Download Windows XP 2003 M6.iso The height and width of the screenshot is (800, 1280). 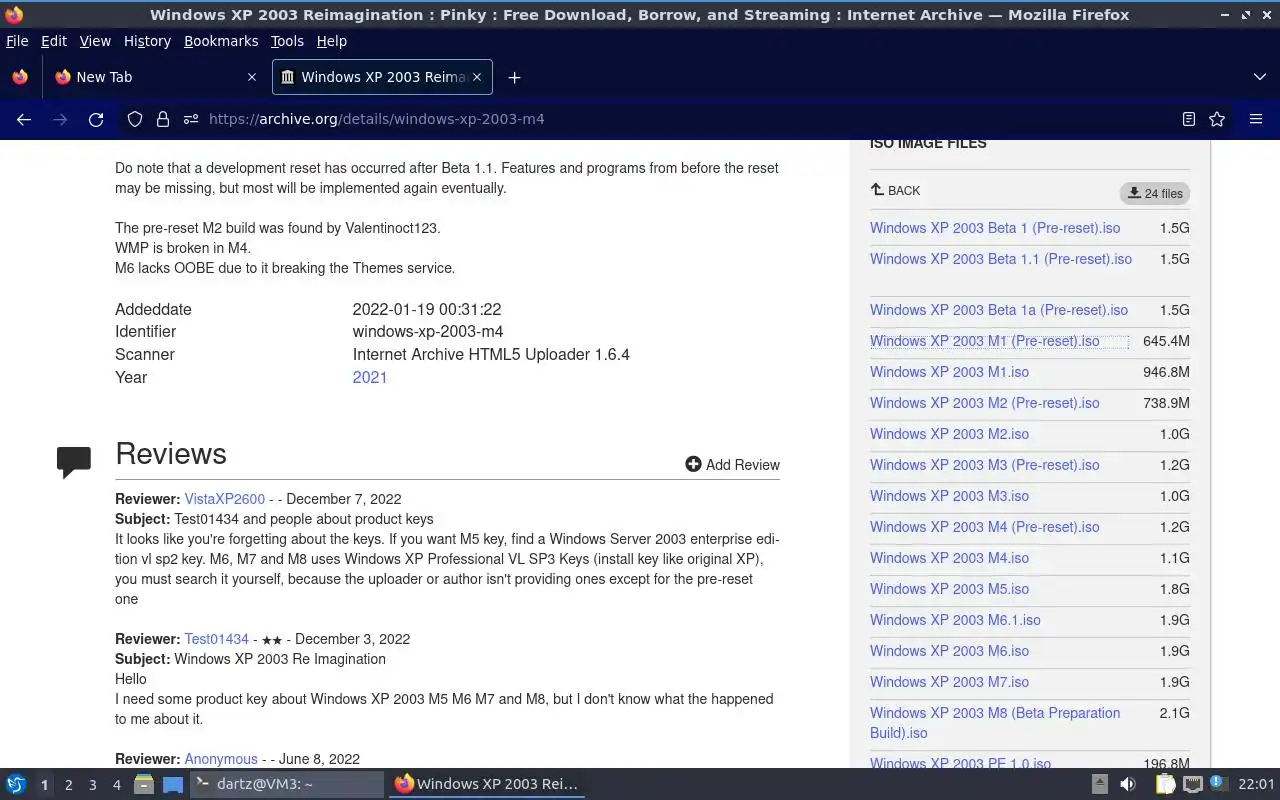(949, 651)
